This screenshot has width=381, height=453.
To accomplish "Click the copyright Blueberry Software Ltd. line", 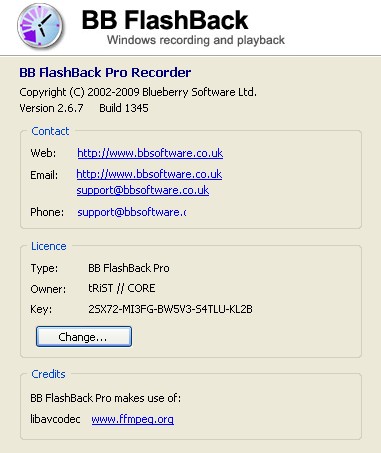I will pyautogui.click(x=138, y=92).
